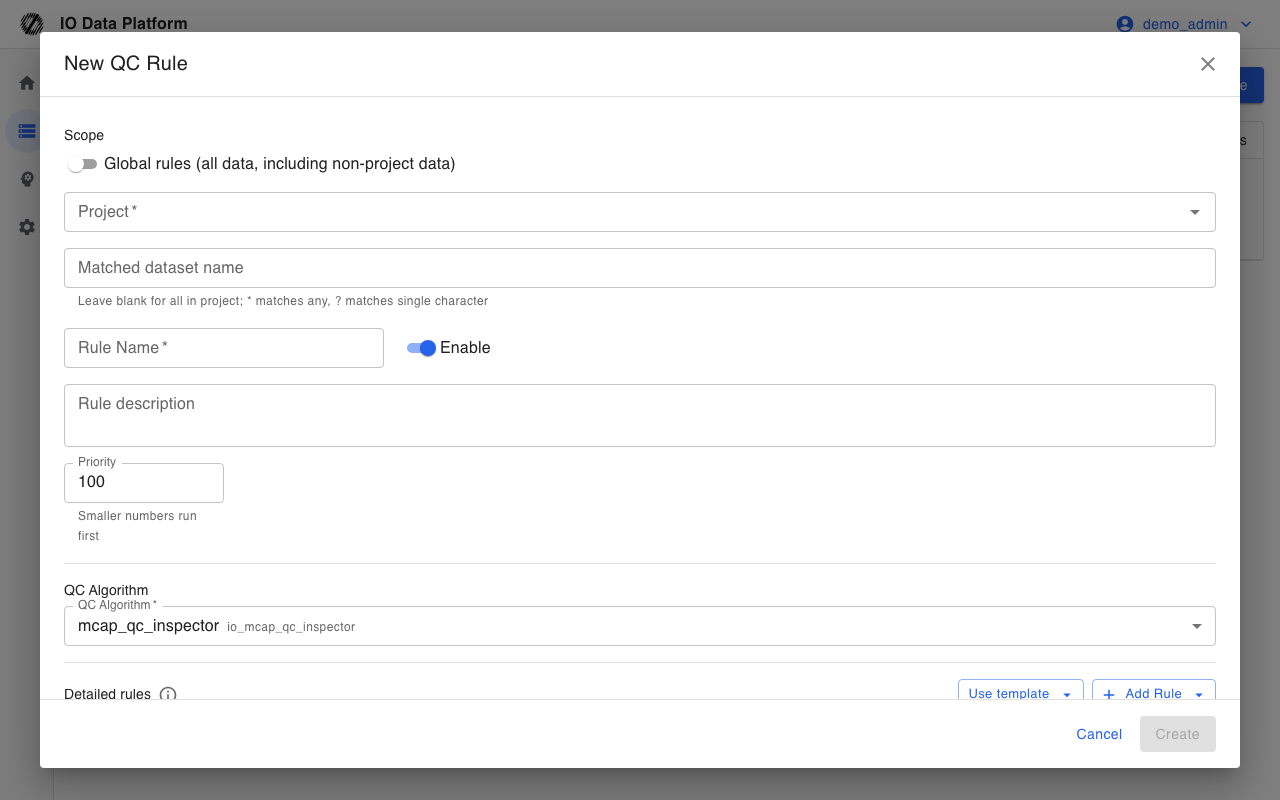
Task: Open the demo_admin user menu
Action: [1185, 24]
